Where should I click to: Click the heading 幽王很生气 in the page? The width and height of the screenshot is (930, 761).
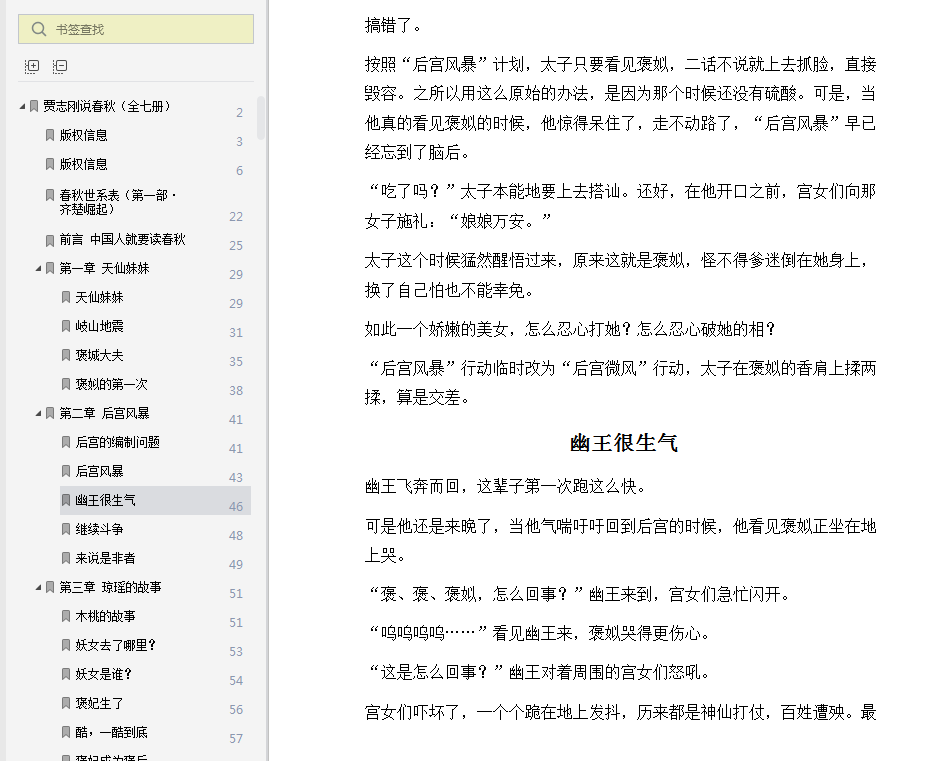(623, 443)
